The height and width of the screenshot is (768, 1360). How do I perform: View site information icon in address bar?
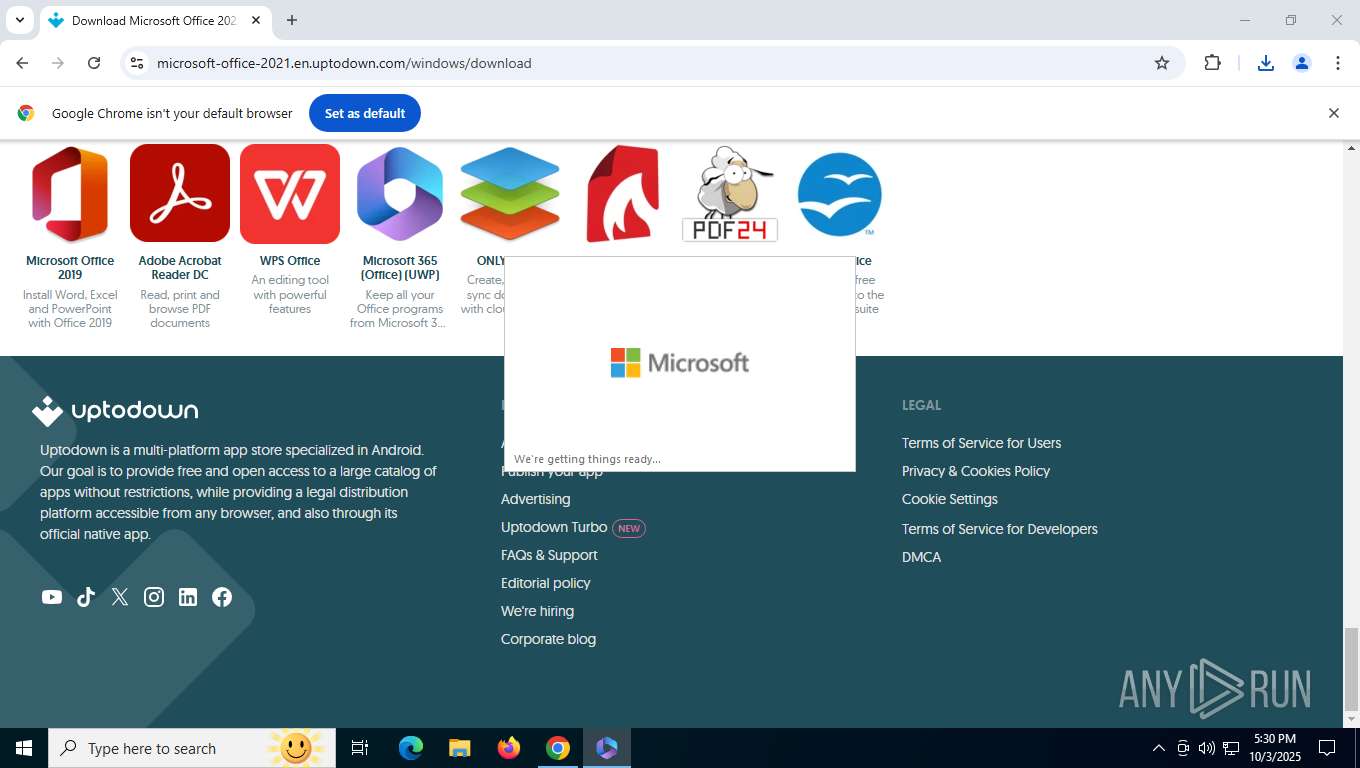click(138, 63)
